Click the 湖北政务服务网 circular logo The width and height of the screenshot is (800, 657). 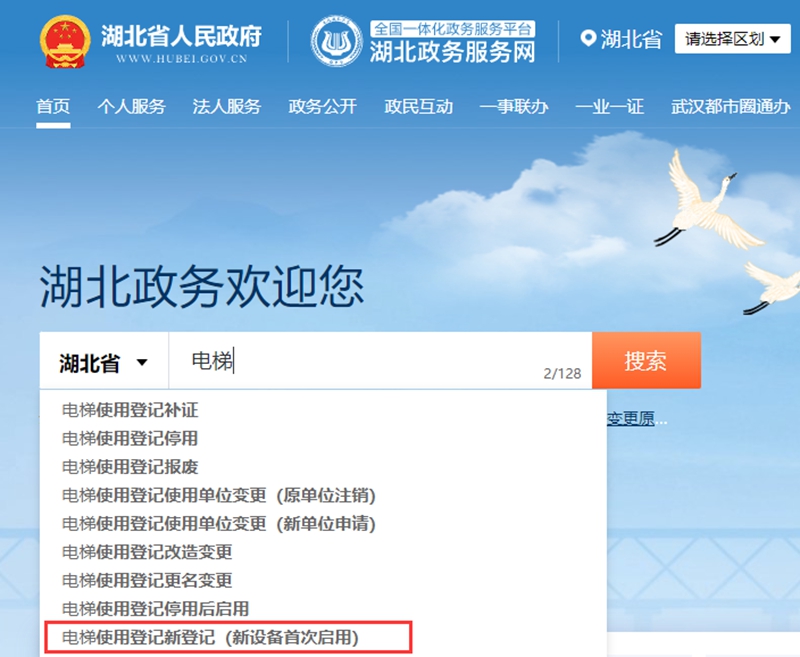coord(337,41)
